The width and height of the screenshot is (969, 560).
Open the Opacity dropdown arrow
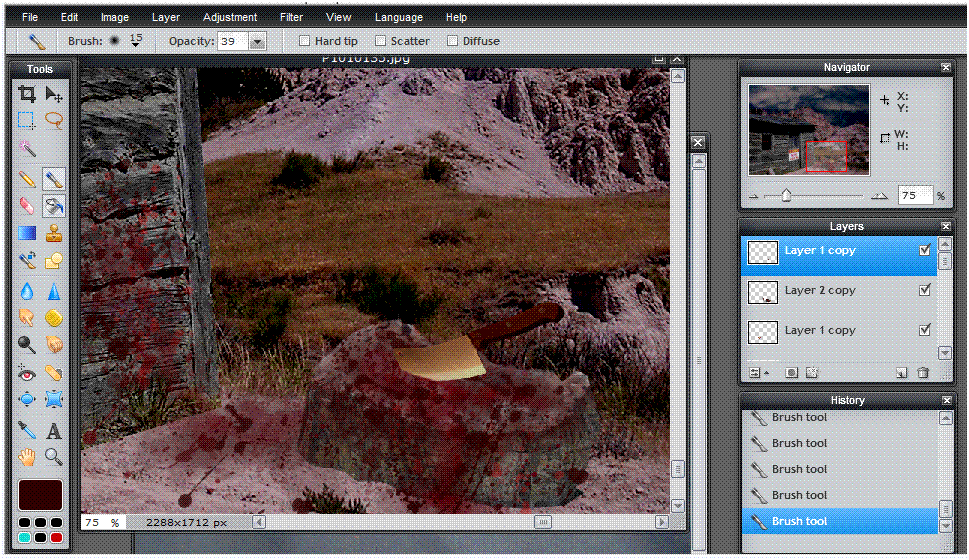(257, 42)
